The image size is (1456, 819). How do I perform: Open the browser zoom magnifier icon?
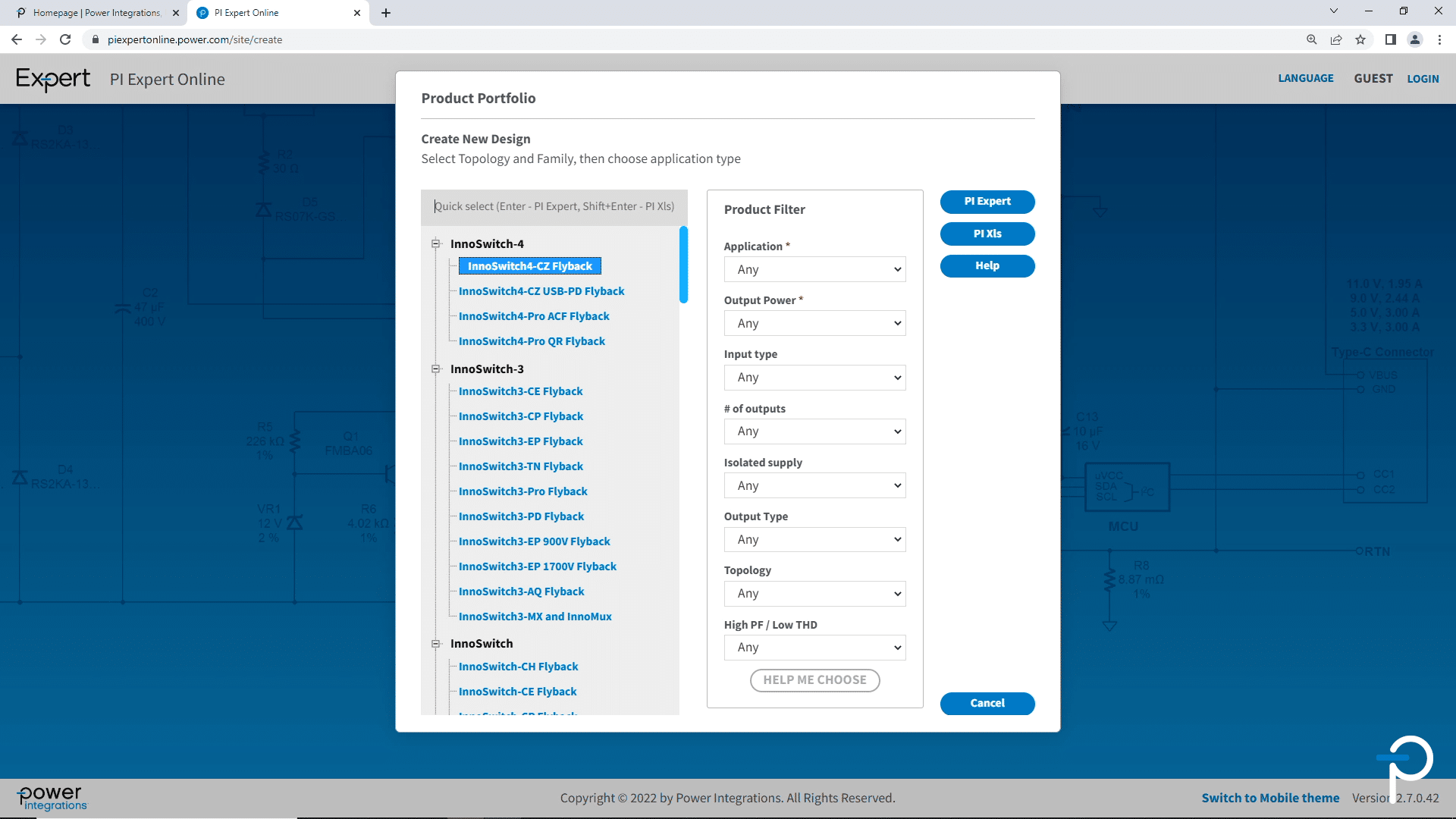coord(1311,39)
